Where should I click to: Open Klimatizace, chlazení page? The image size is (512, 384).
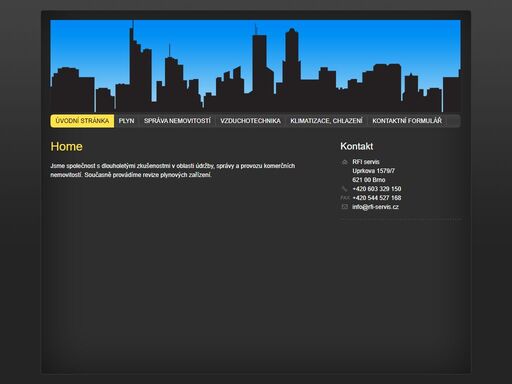(x=326, y=121)
